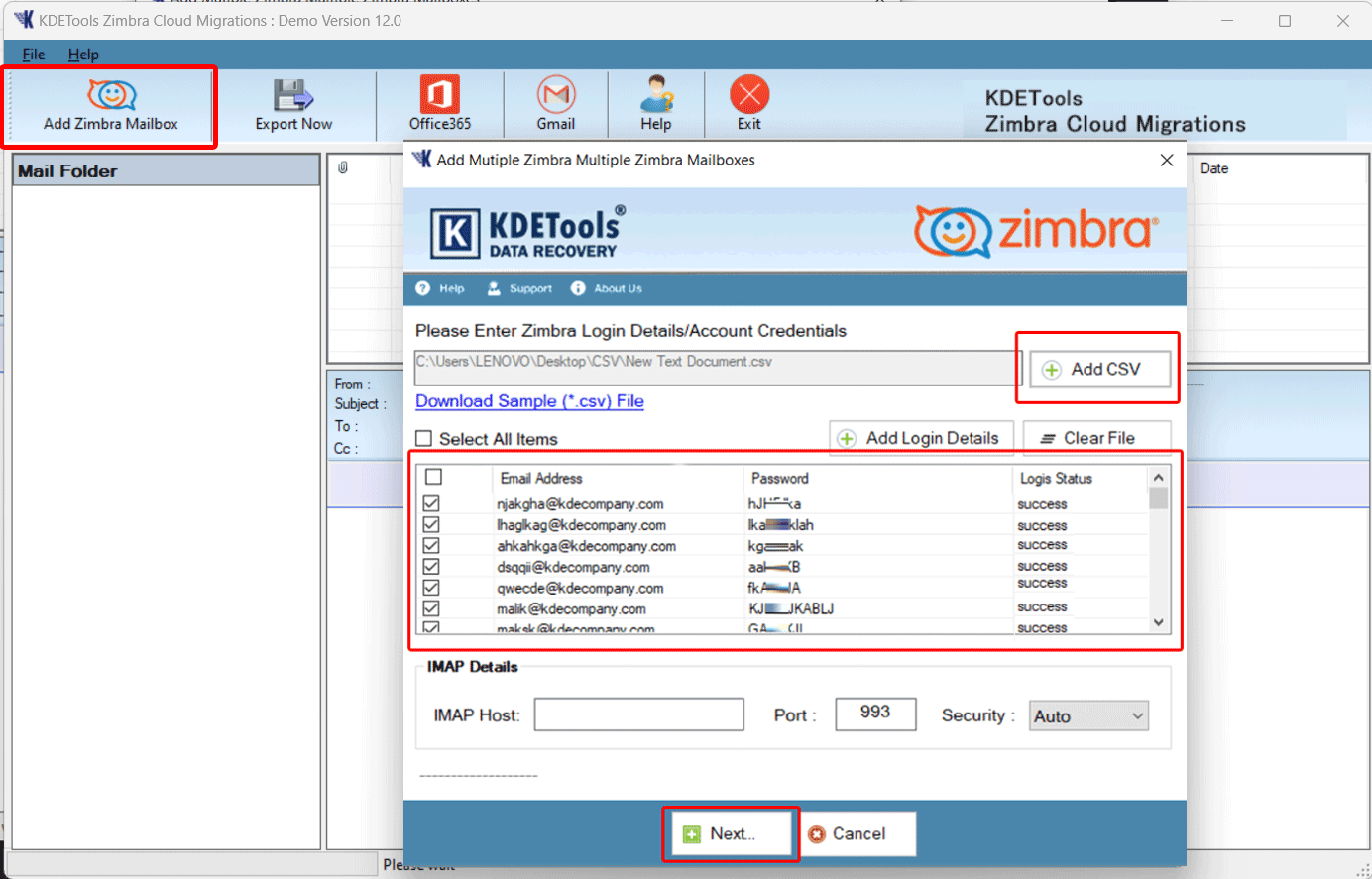Click the Cancel button

coord(857,834)
